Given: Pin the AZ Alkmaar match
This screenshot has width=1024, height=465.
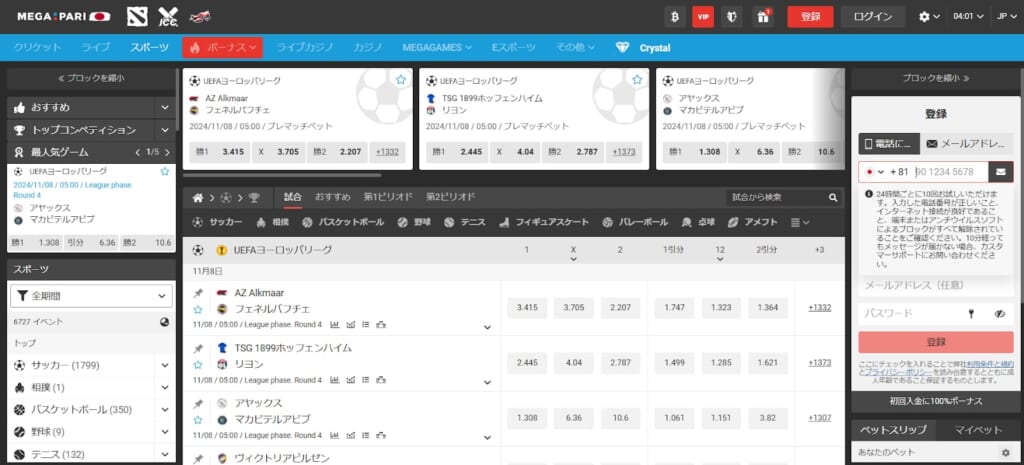Looking at the screenshot, I should point(198,293).
